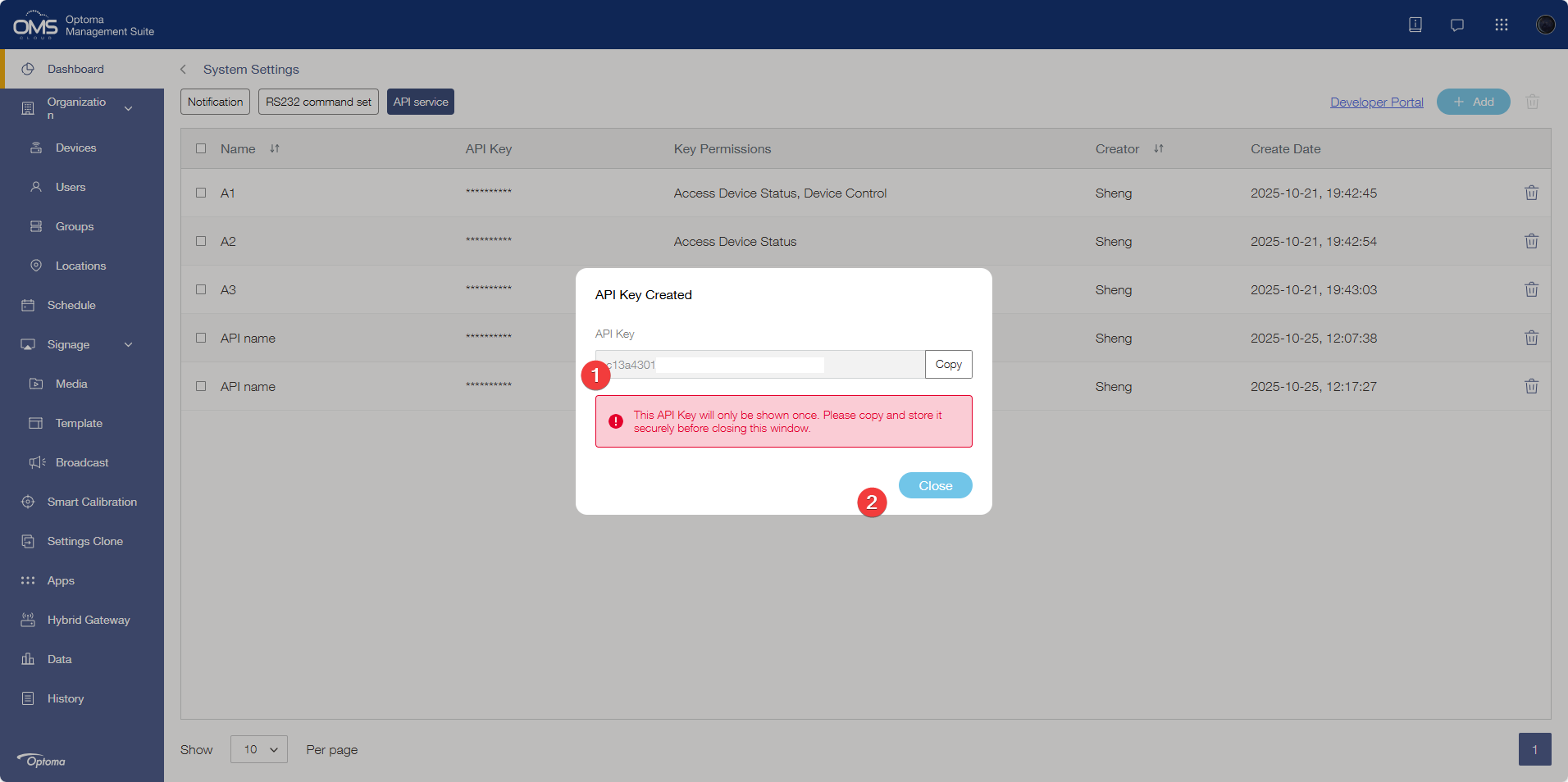Switch to RS232 command set tab
This screenshot has width=1568, height=782.
pos(318,102)
